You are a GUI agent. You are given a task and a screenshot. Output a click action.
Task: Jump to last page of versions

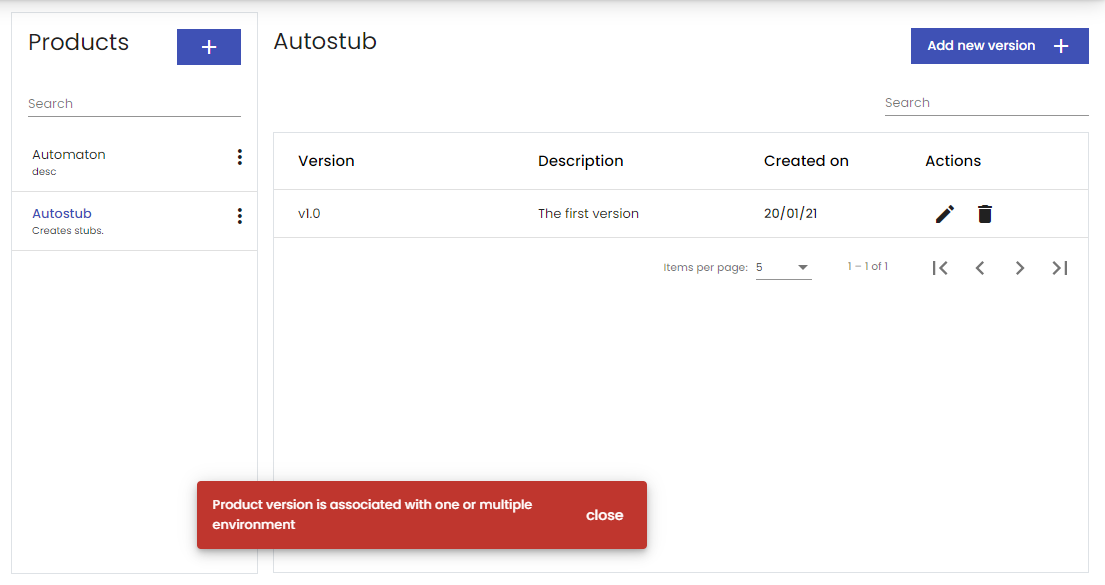click(1060, 268)
